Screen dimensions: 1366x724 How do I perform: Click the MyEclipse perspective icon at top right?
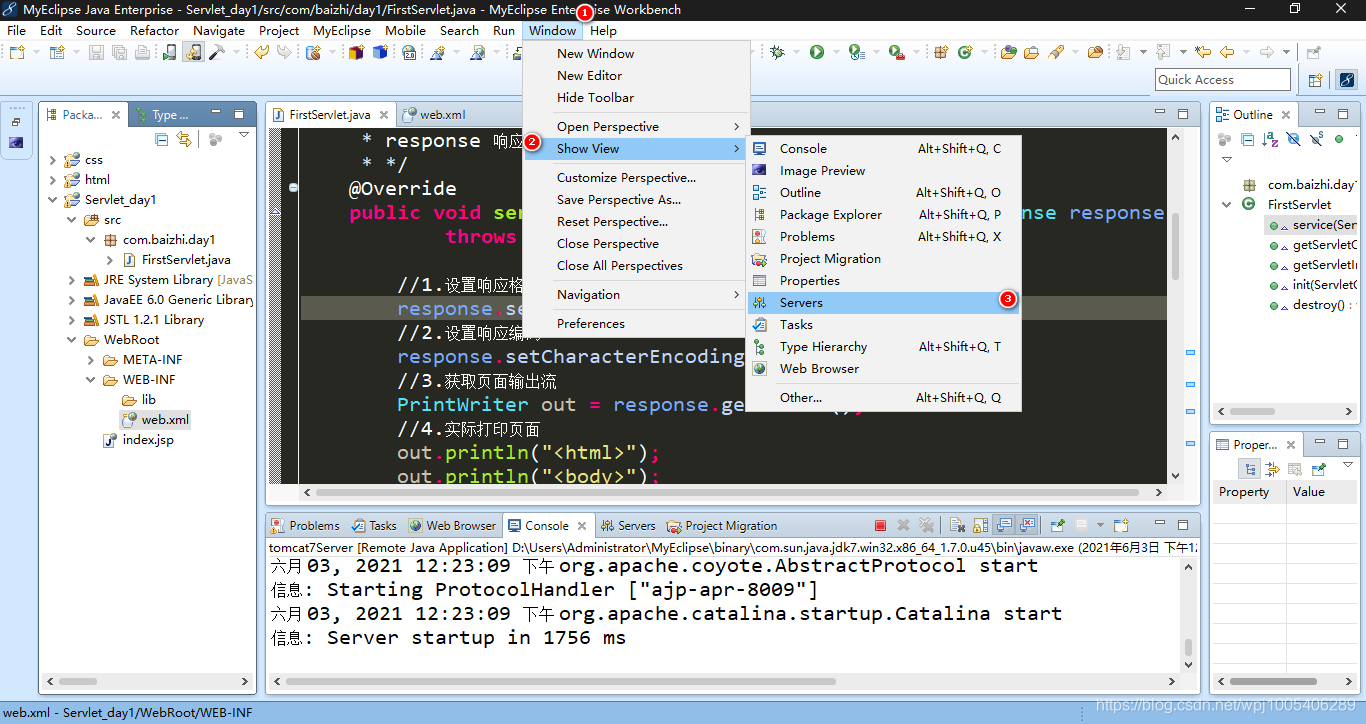(x=1345, y=80)
